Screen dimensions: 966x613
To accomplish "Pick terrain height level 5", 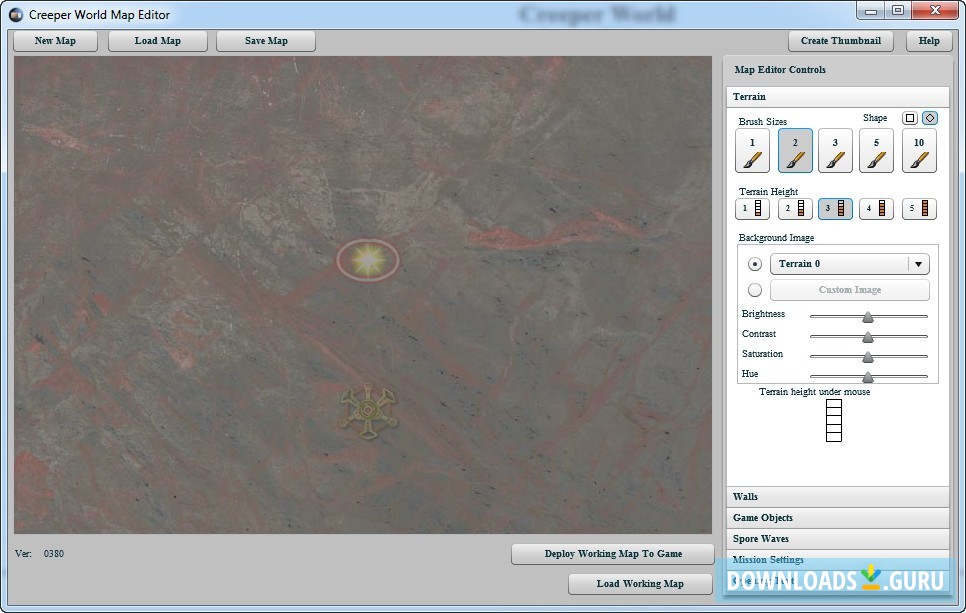I will pyautogui.click(x=918, y=209).
